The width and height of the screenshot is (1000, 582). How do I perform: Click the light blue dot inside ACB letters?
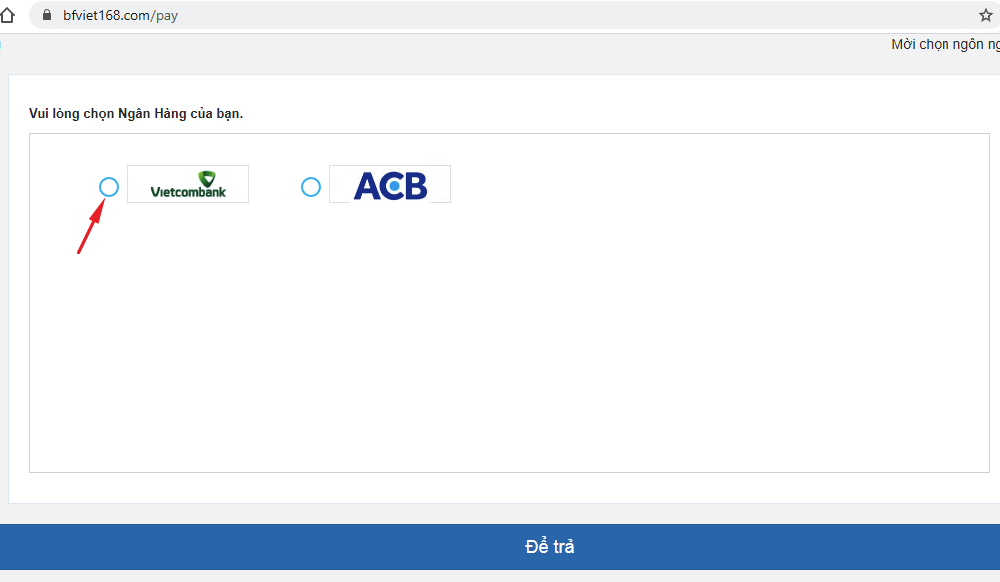point(395,186)
